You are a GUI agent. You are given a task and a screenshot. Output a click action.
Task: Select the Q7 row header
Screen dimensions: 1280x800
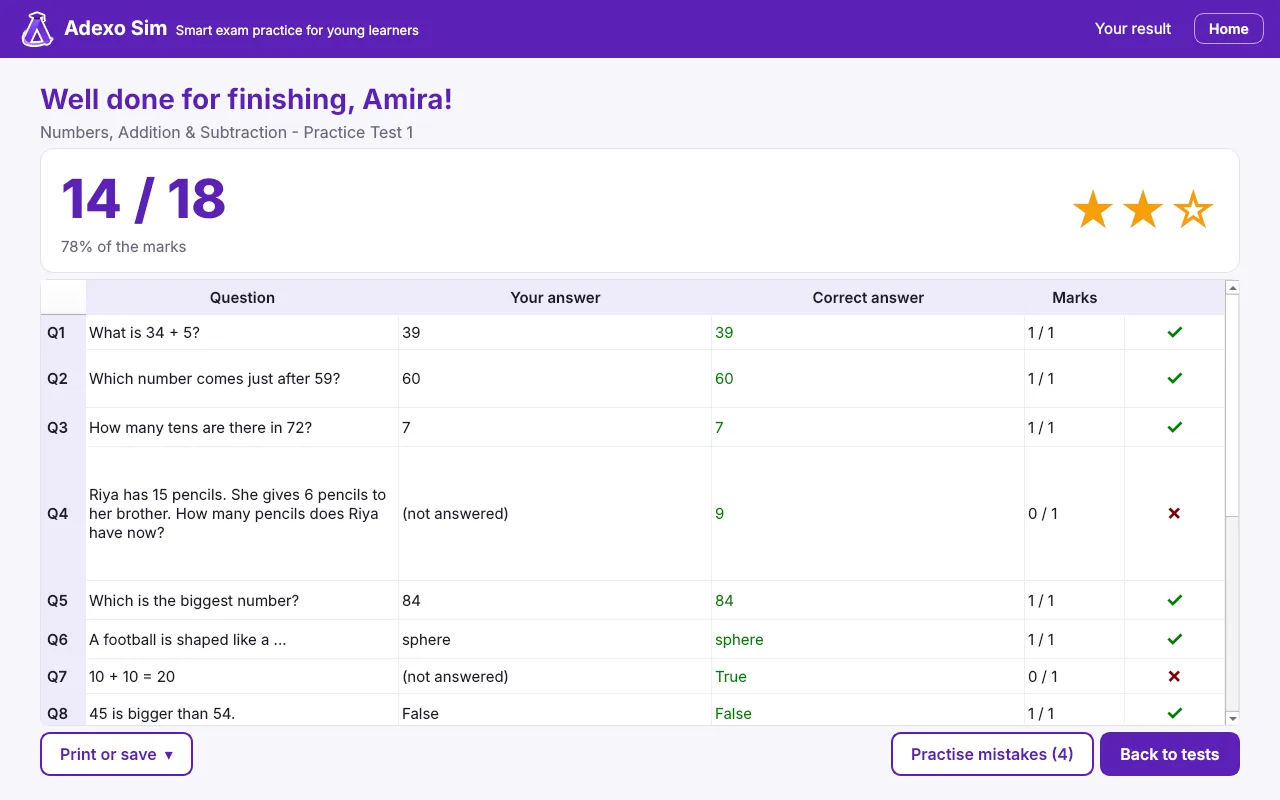click(63, 676)
